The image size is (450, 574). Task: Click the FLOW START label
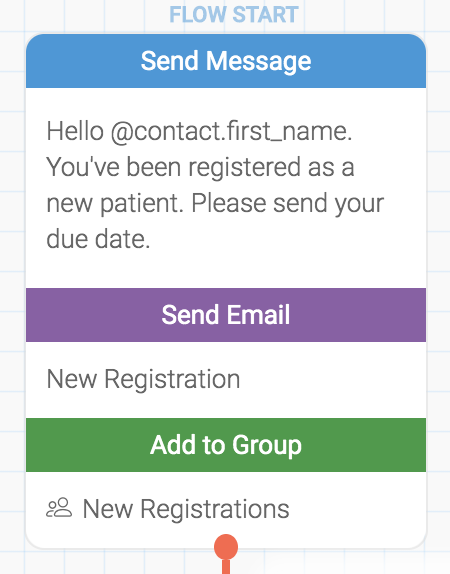tap(234, 15)
